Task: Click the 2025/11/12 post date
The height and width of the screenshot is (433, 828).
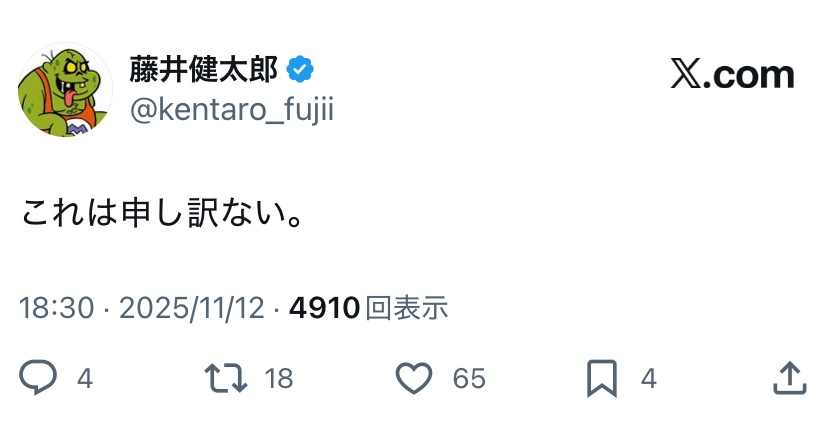Action: tap(191, 308)
